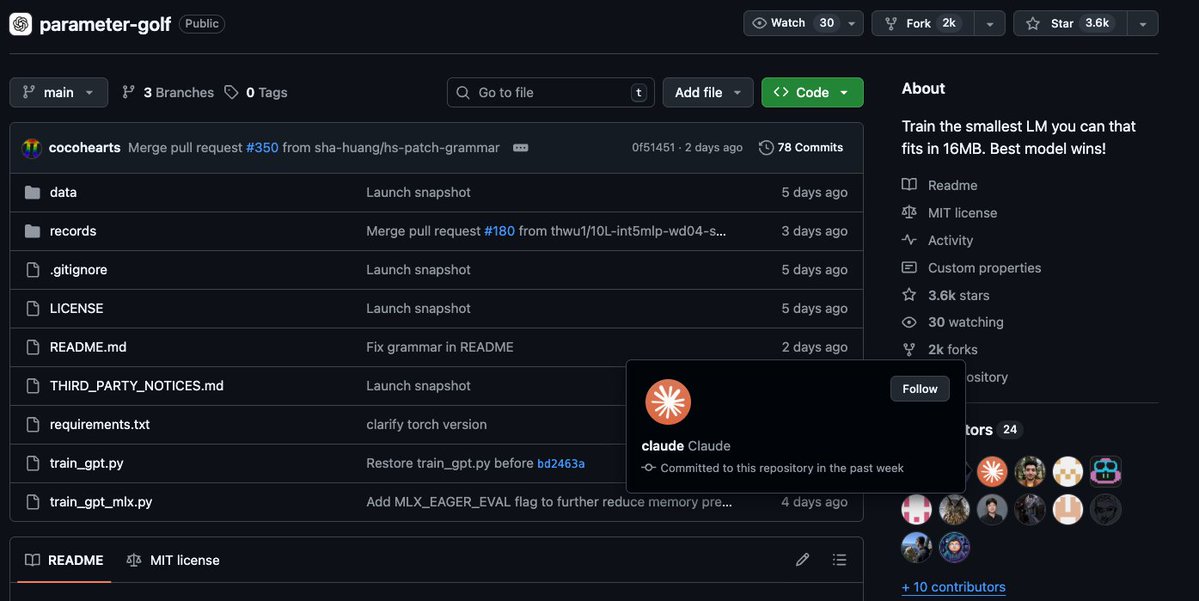Open the LICENSE file
Screen dimensions: 1199x601
(x=76, y=308)
